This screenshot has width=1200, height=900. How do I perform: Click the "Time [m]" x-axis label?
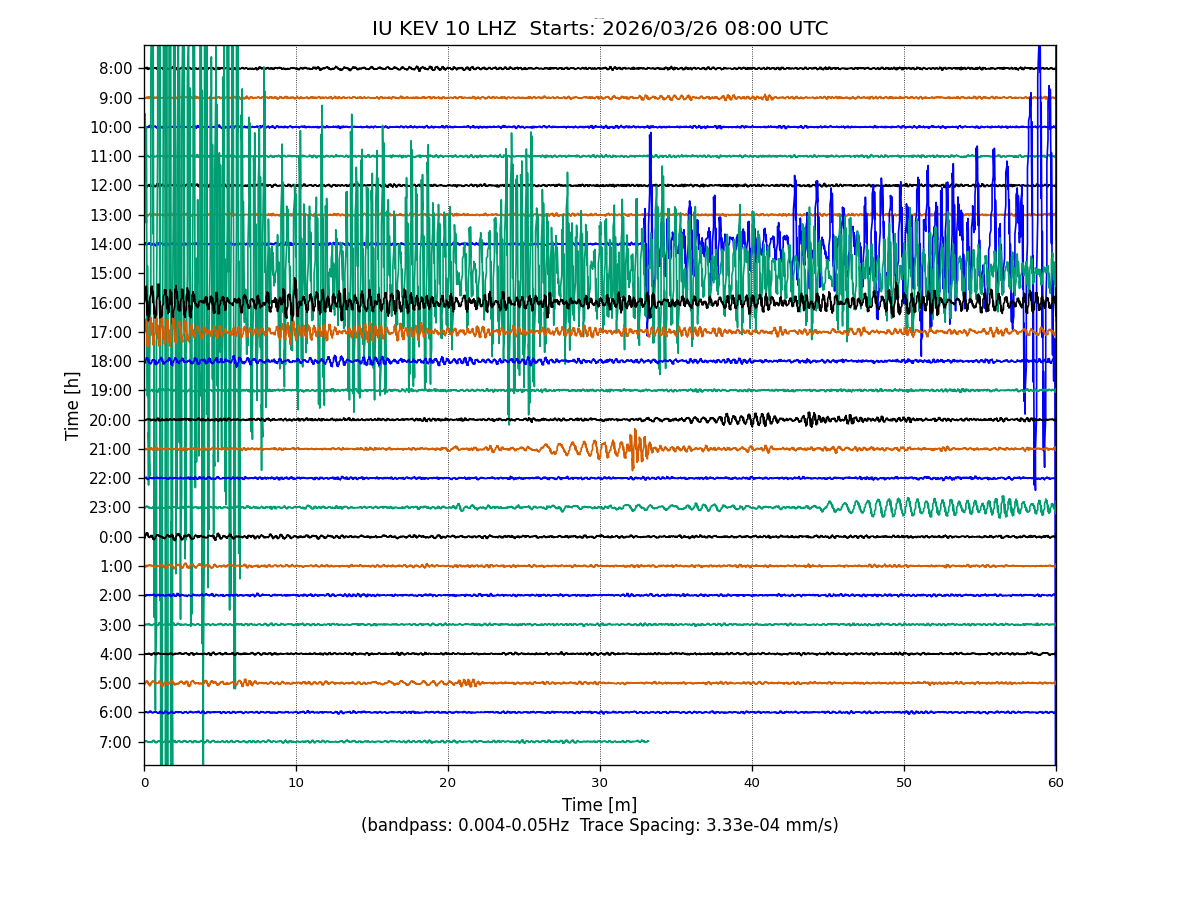[x=599, y=805]
